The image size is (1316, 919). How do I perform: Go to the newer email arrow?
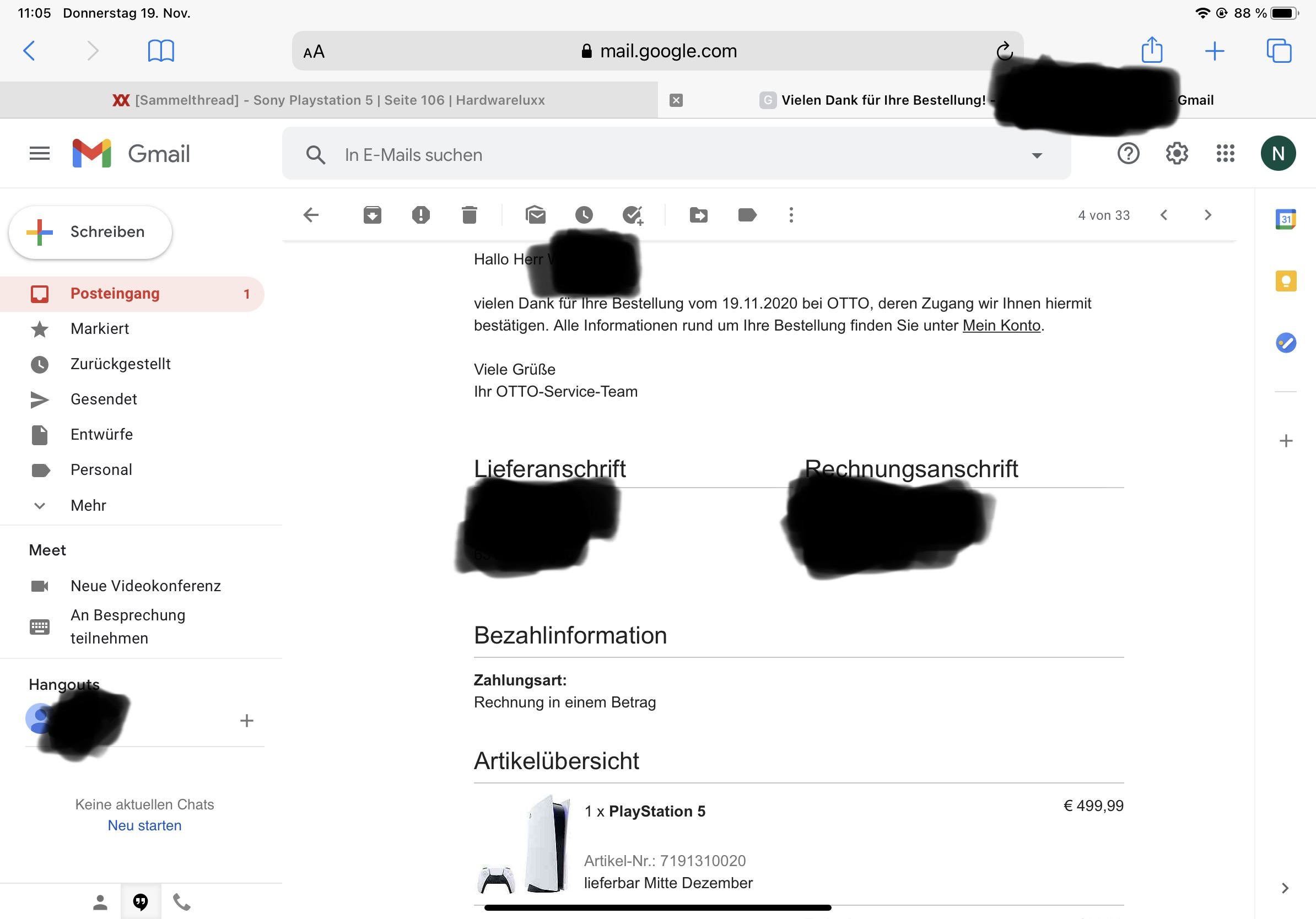(x=1163, y=215)
